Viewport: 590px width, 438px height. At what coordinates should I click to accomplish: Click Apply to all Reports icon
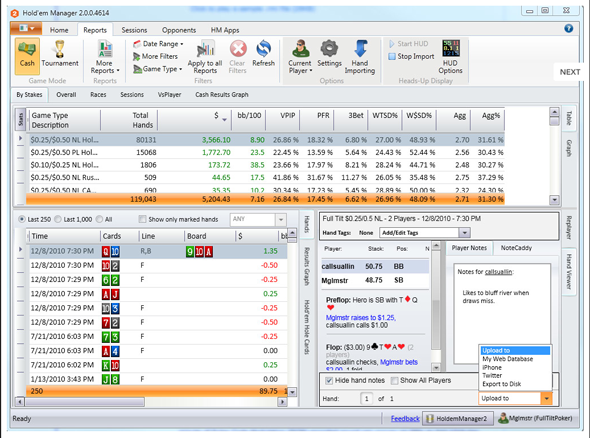coord(205,57)
